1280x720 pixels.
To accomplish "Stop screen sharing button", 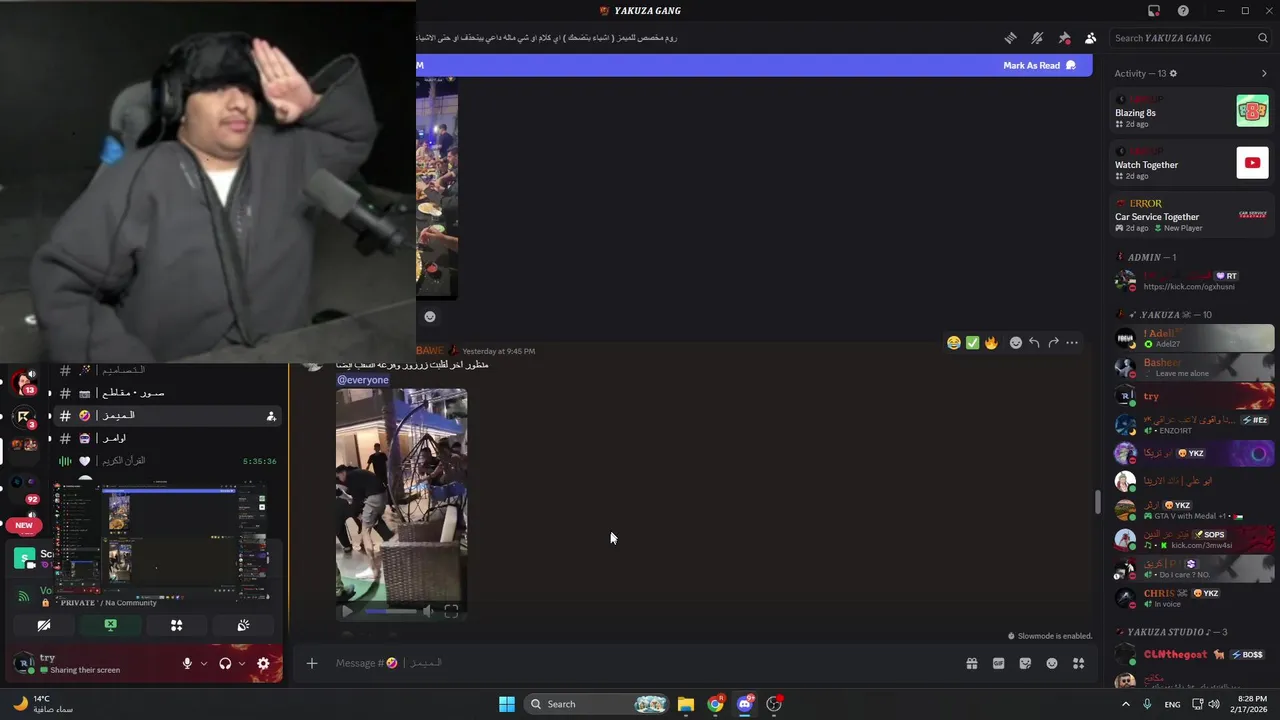I will click(110, 625).
